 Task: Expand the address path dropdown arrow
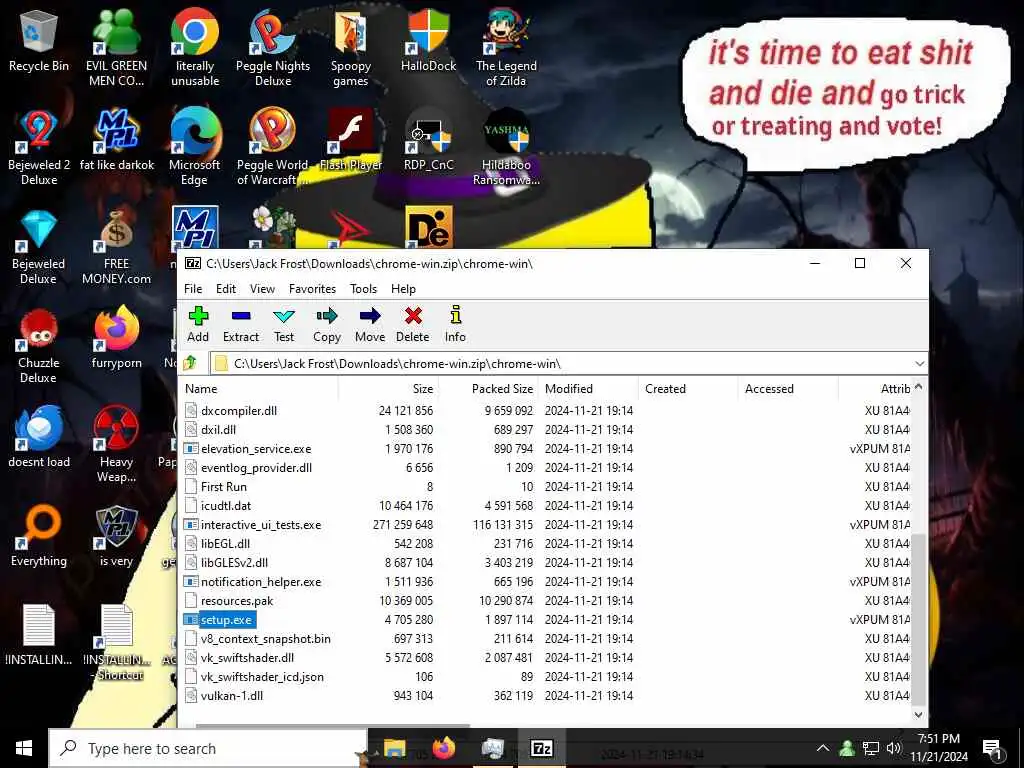point(920,364)
